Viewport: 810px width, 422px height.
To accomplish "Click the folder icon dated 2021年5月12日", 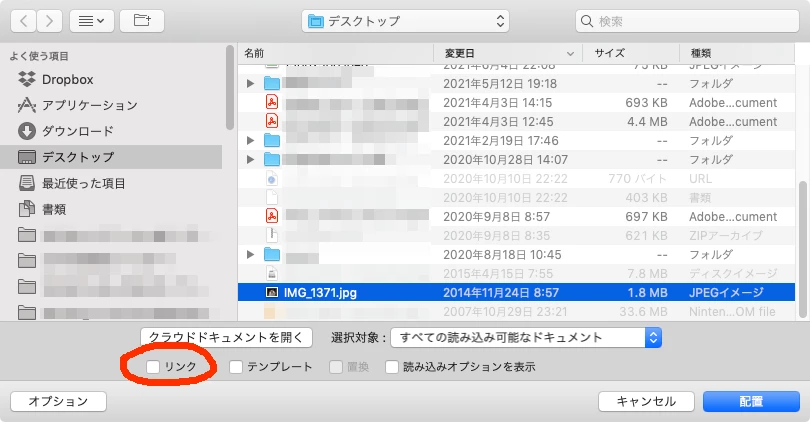I will (272, 84).
